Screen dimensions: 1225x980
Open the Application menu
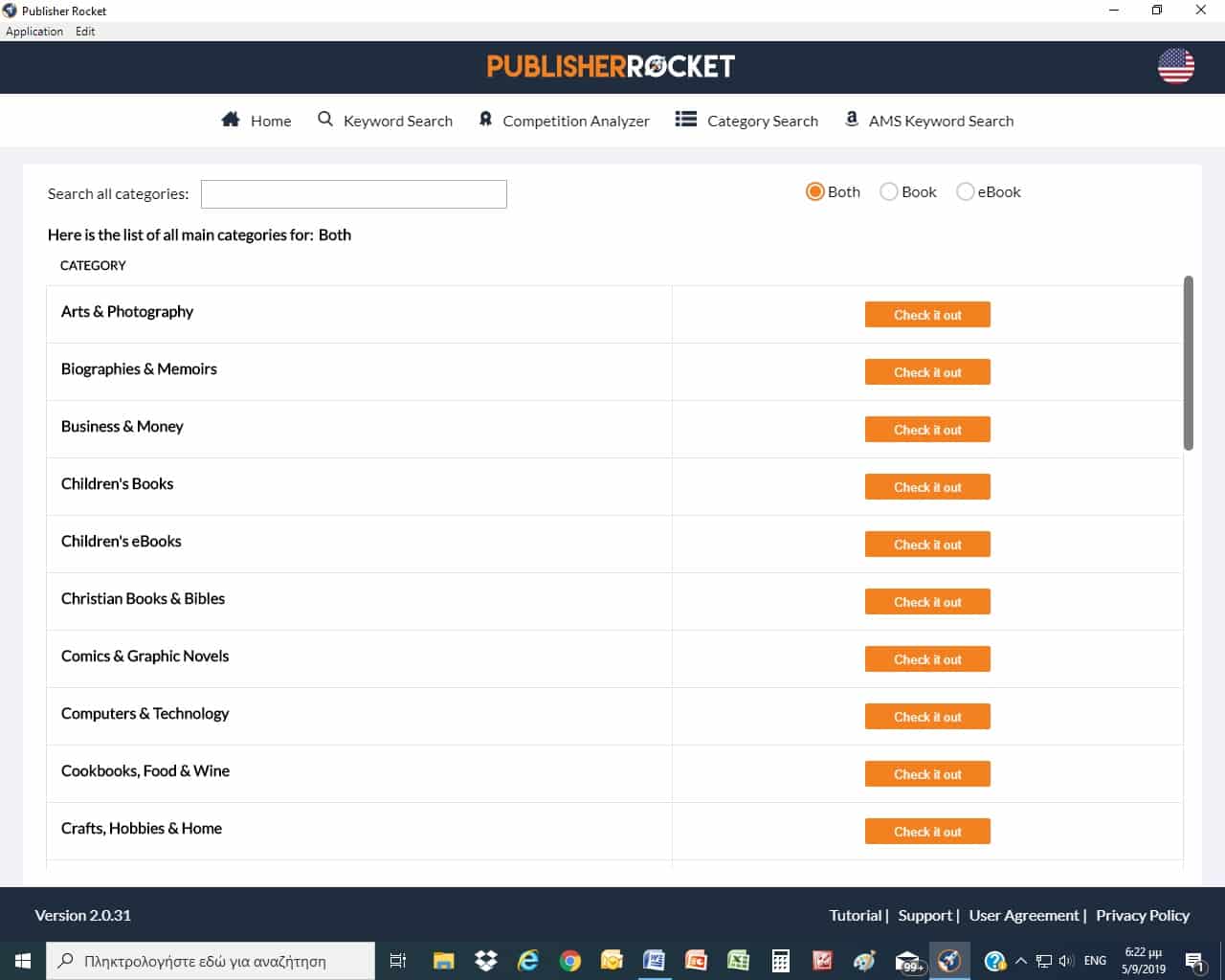coord(33,31)
